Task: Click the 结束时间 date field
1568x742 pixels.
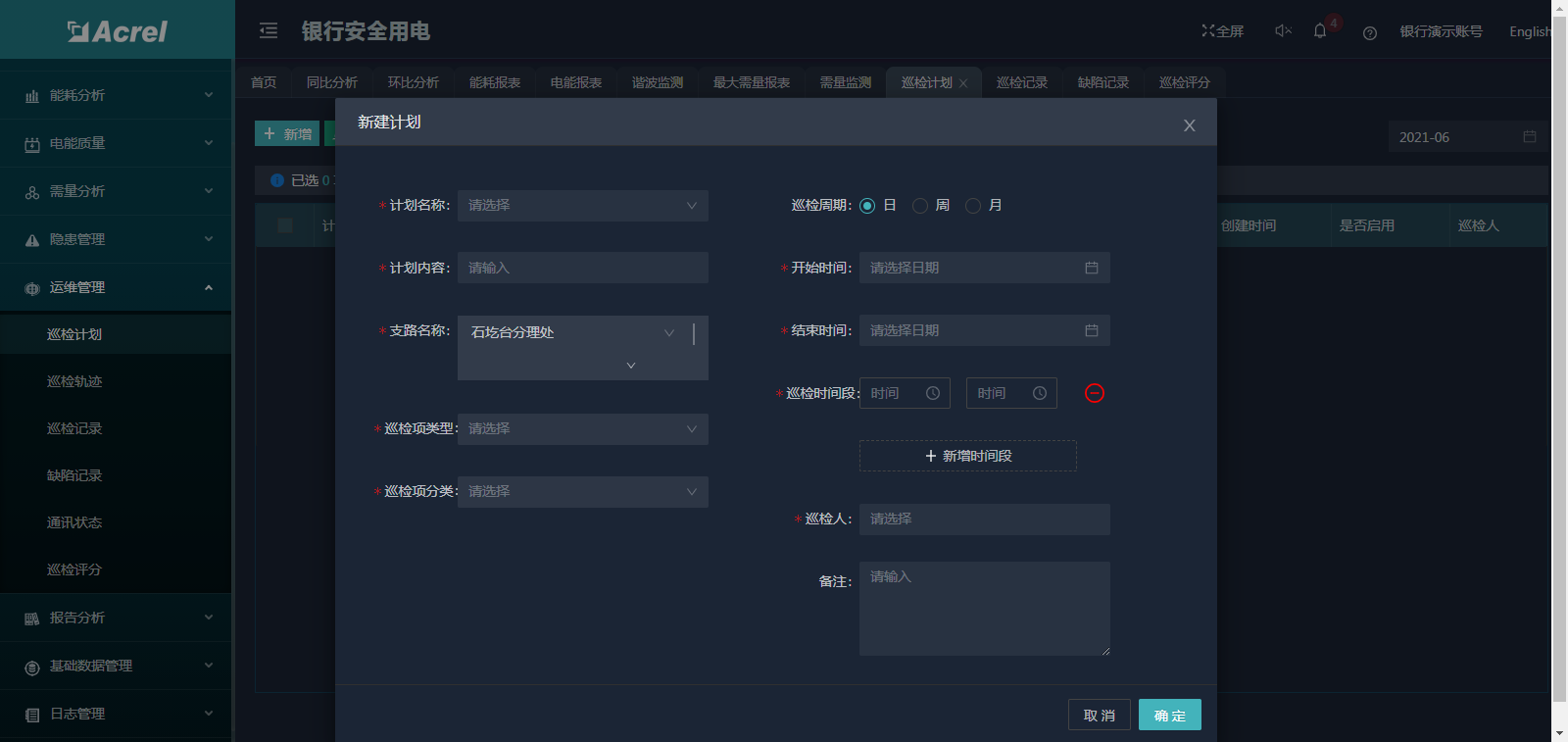Action: (x=985, y=330)
